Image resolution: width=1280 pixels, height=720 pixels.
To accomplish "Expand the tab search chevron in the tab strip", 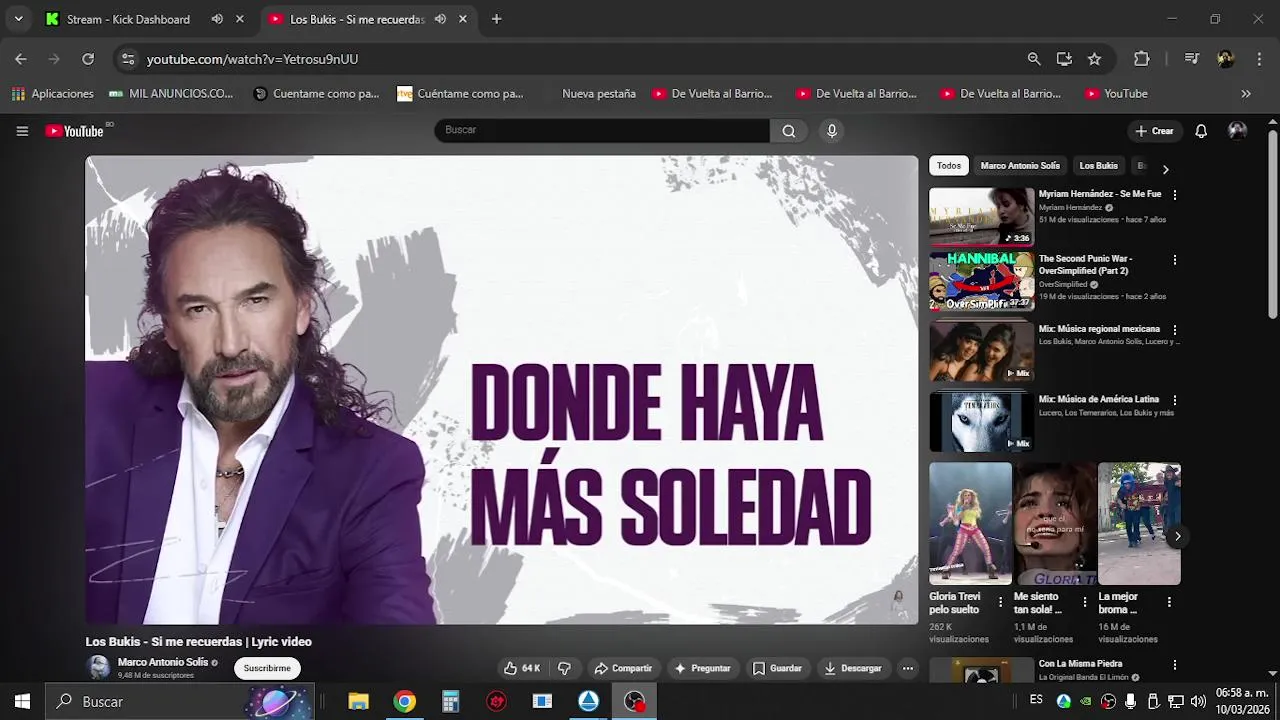I will [x=18, y=19].
